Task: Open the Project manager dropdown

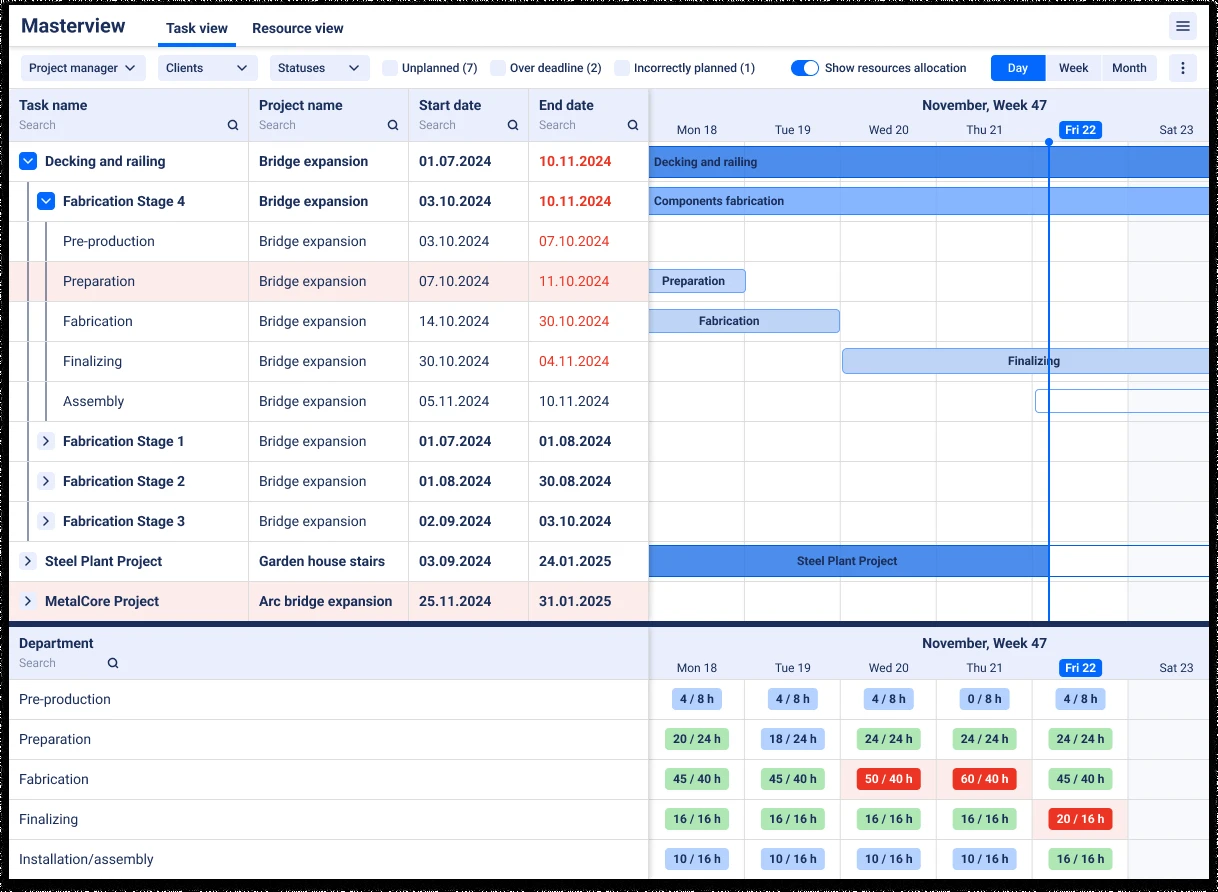Action: coord(83,68)
